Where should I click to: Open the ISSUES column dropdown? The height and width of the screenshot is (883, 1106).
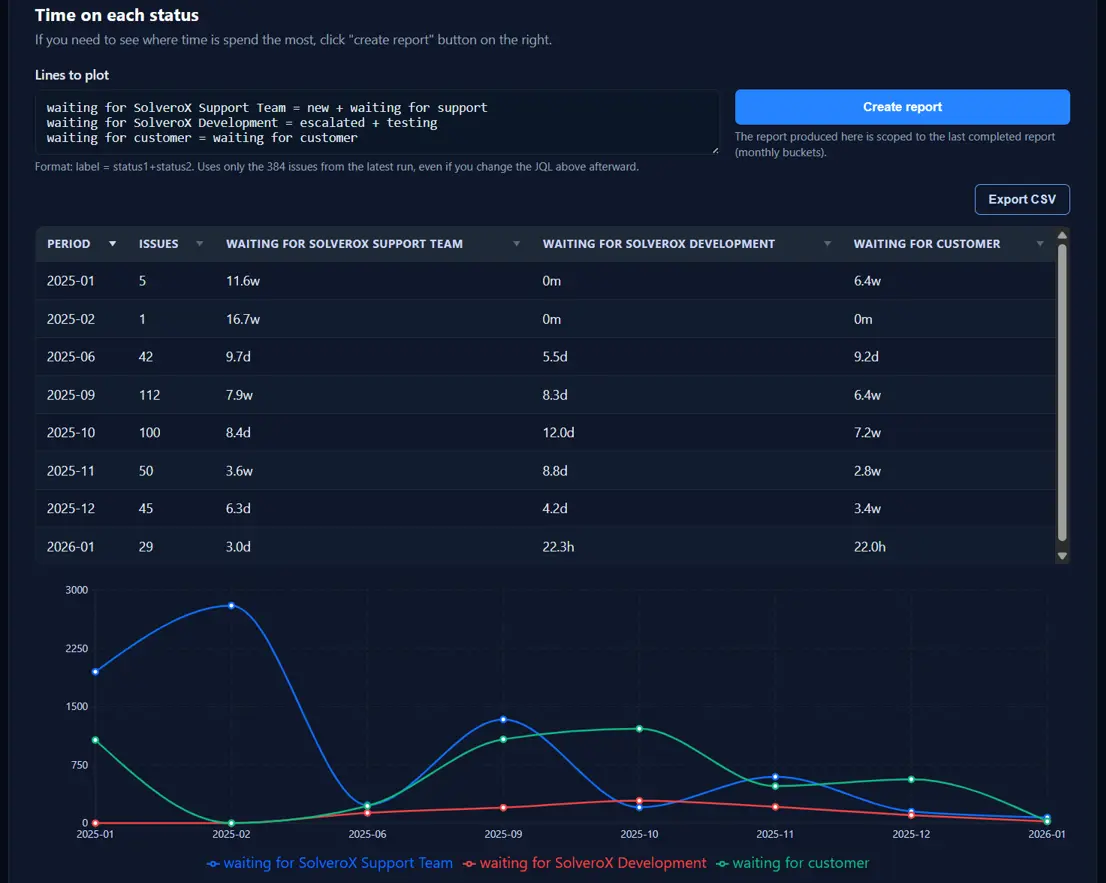(199, 243)
